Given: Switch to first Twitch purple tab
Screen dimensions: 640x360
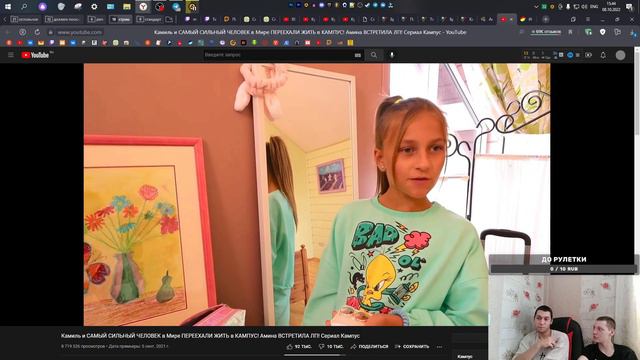Looking at the screenshot, I should (x=191, y=19).
